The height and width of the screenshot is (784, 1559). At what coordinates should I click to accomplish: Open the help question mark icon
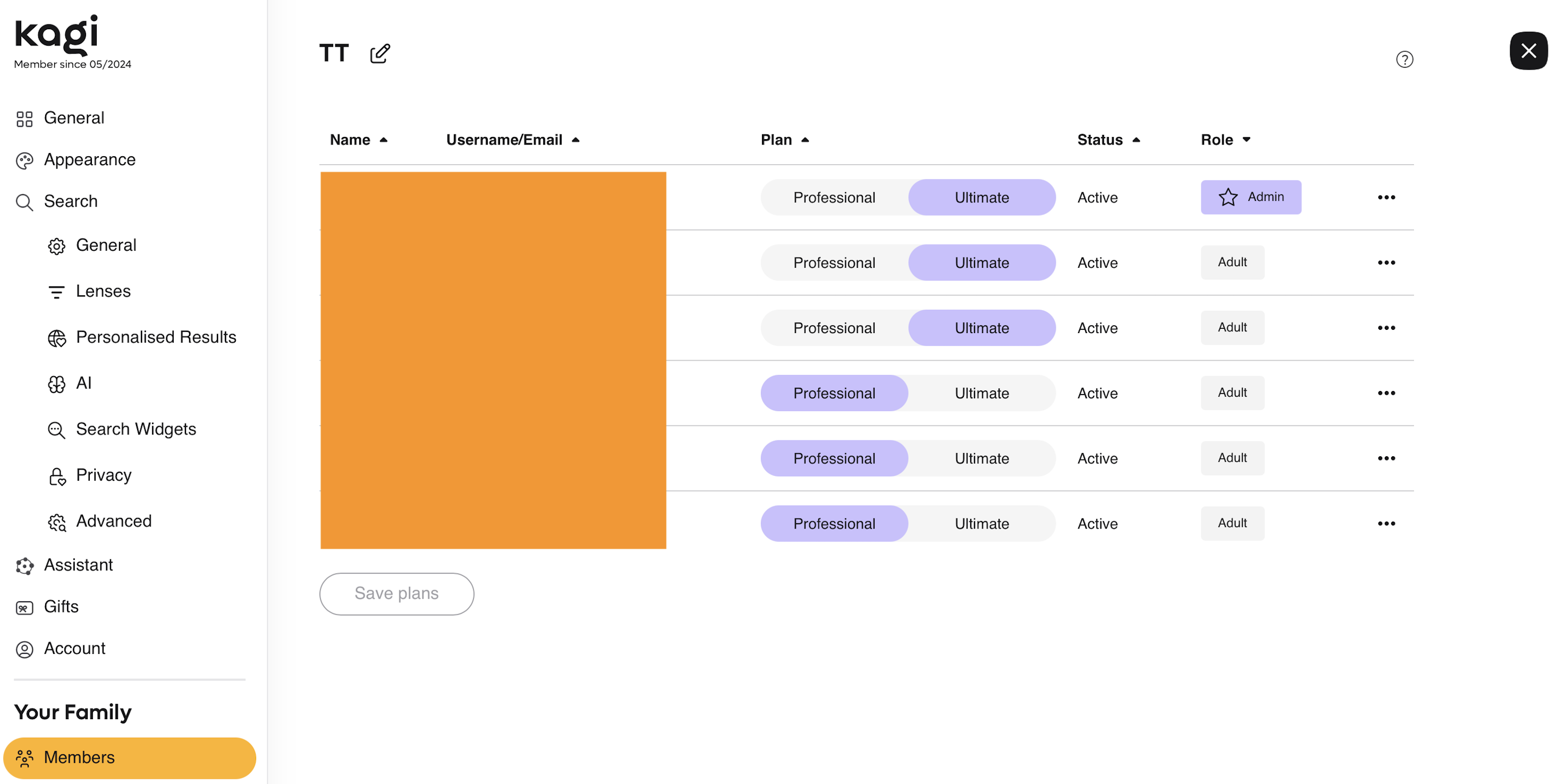pyautogui.click(x=1404, y=59)
